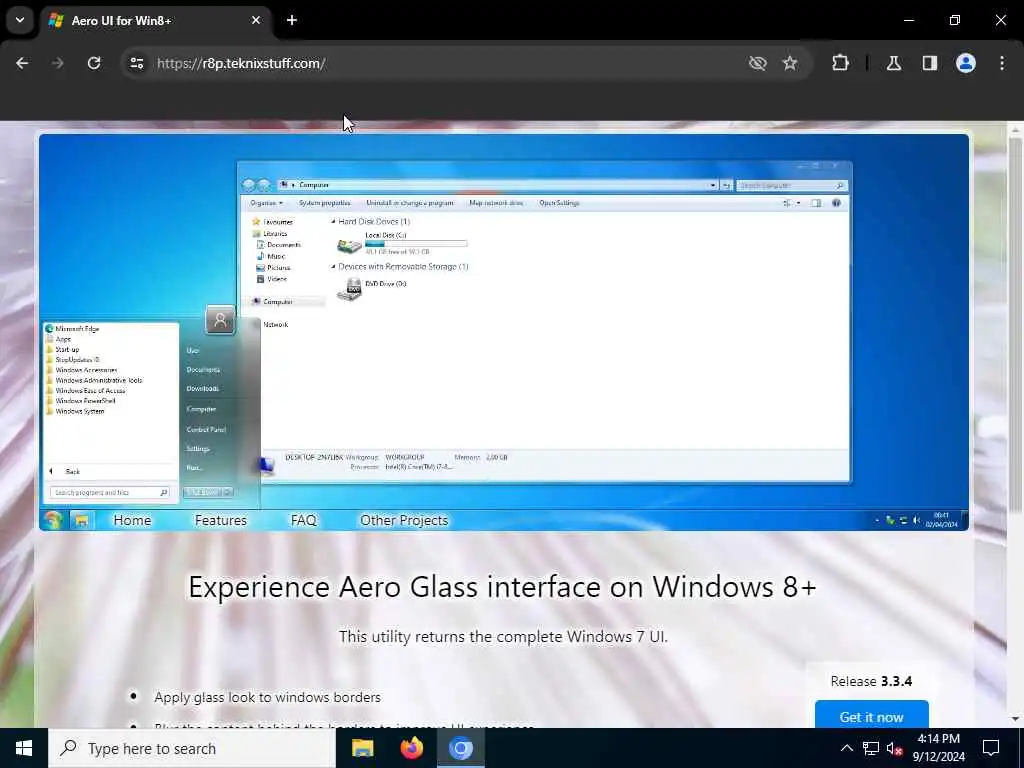Click the Windows 7 start orb on page
Viewport: 1024px width, 768px height.
[53, 520]
